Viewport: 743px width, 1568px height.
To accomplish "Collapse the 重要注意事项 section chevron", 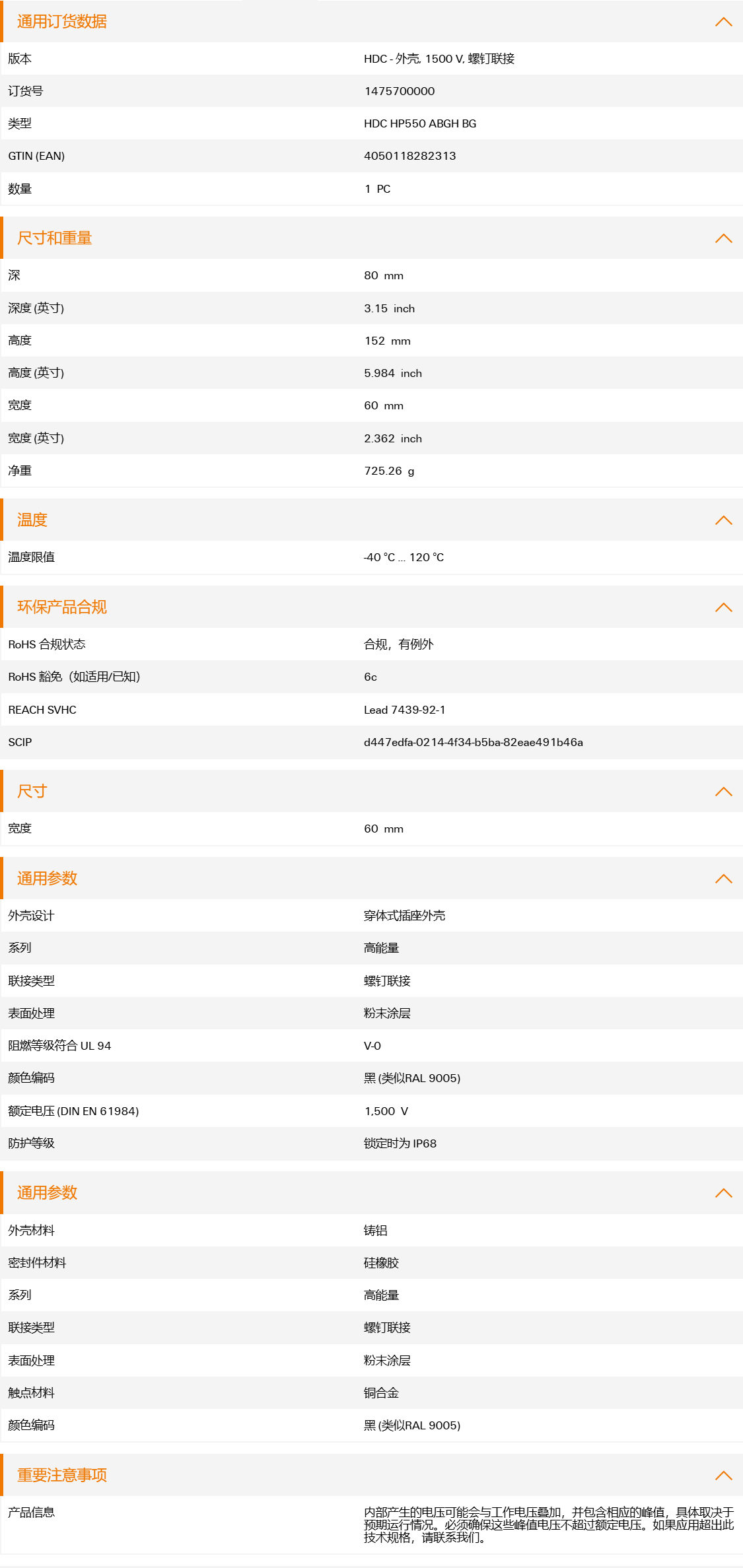I will click(724, 1476).
